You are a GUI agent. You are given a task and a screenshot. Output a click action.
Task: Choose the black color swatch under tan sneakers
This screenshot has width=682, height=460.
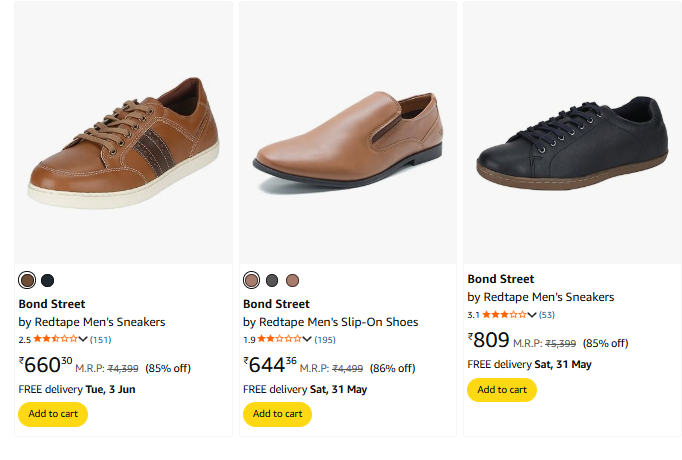[x=47, y=280]
